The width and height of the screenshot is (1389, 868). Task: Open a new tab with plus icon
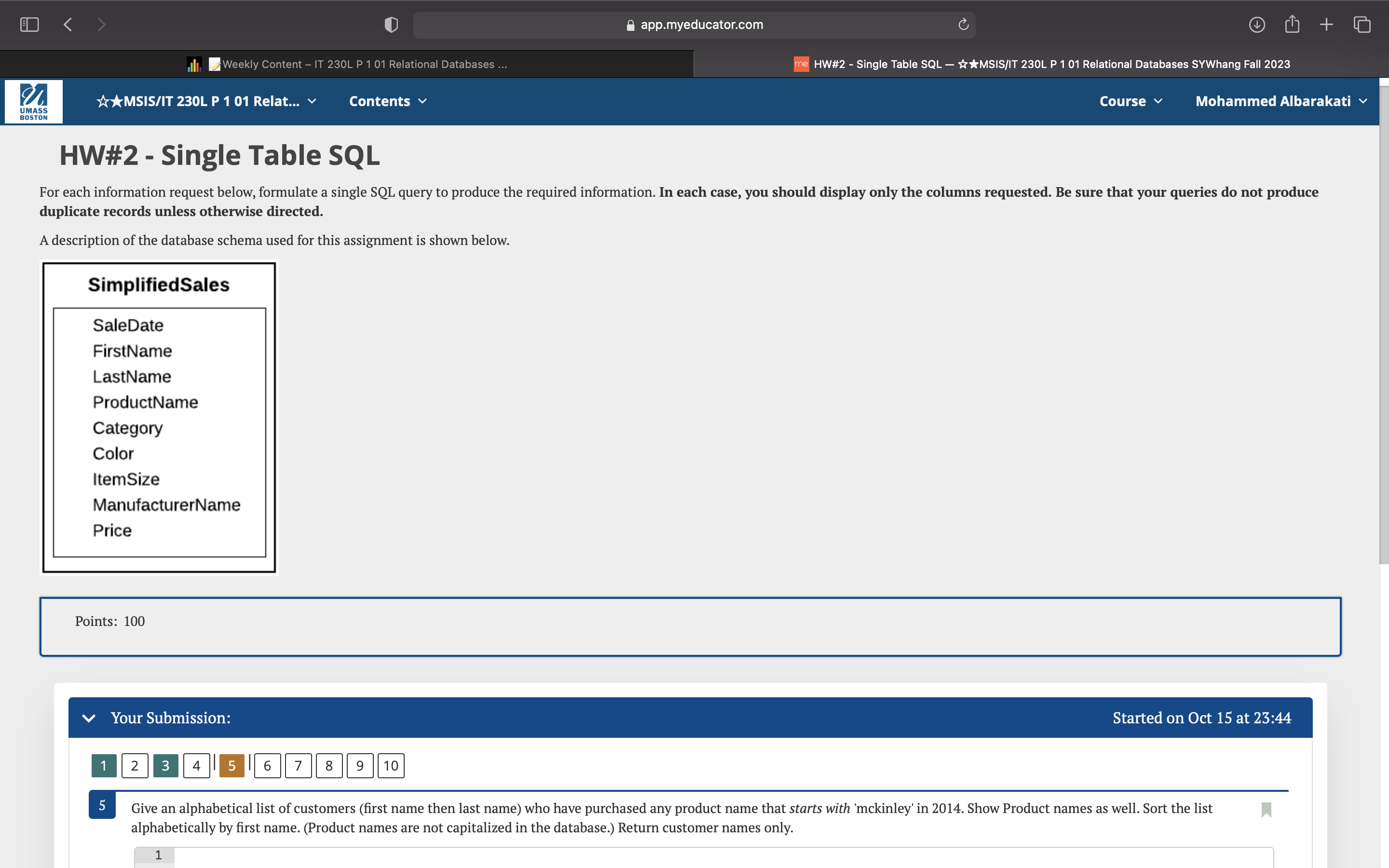tap(1326, 25)
